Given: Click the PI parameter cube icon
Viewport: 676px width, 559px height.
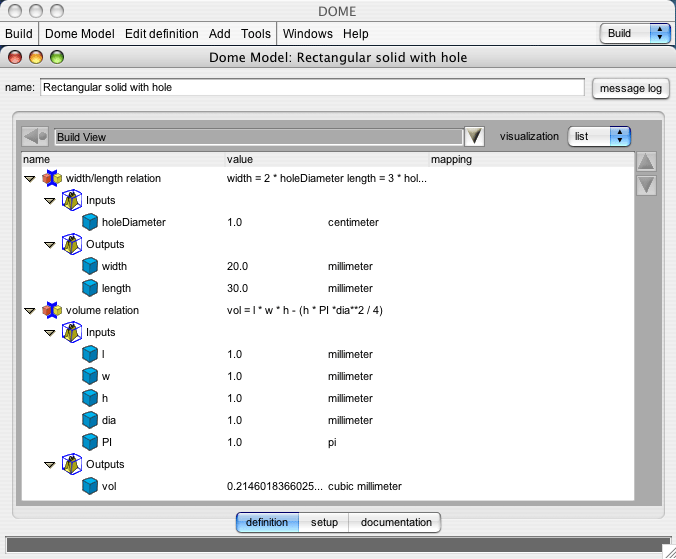Looking at the screenshot, I should coord(90,442).
